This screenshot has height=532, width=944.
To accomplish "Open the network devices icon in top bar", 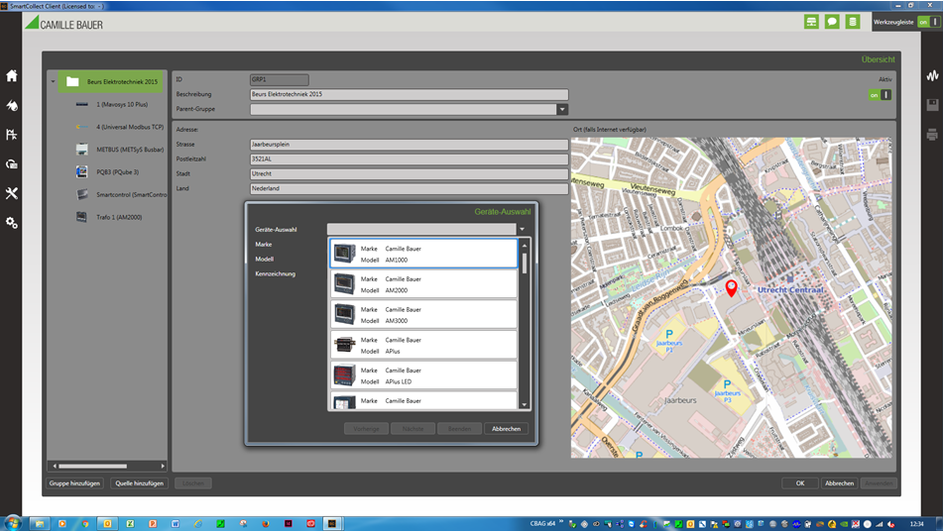I will coord(812,22).
